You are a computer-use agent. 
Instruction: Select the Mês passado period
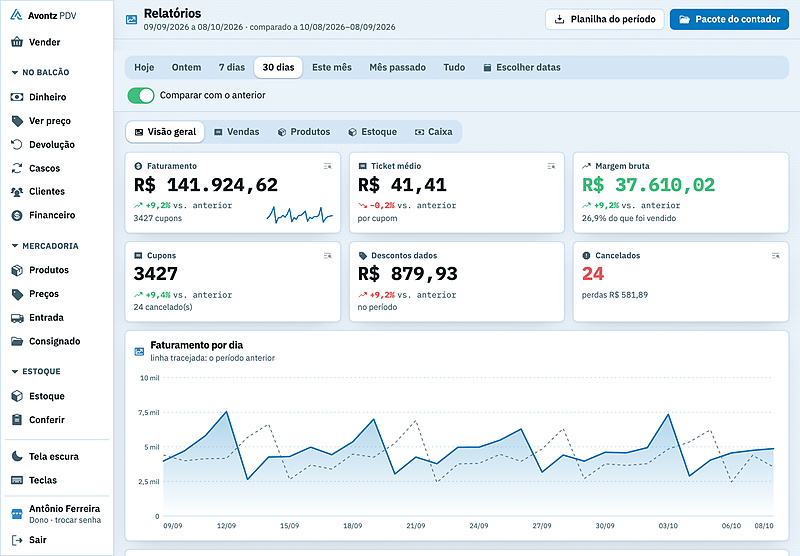(397, 67)
